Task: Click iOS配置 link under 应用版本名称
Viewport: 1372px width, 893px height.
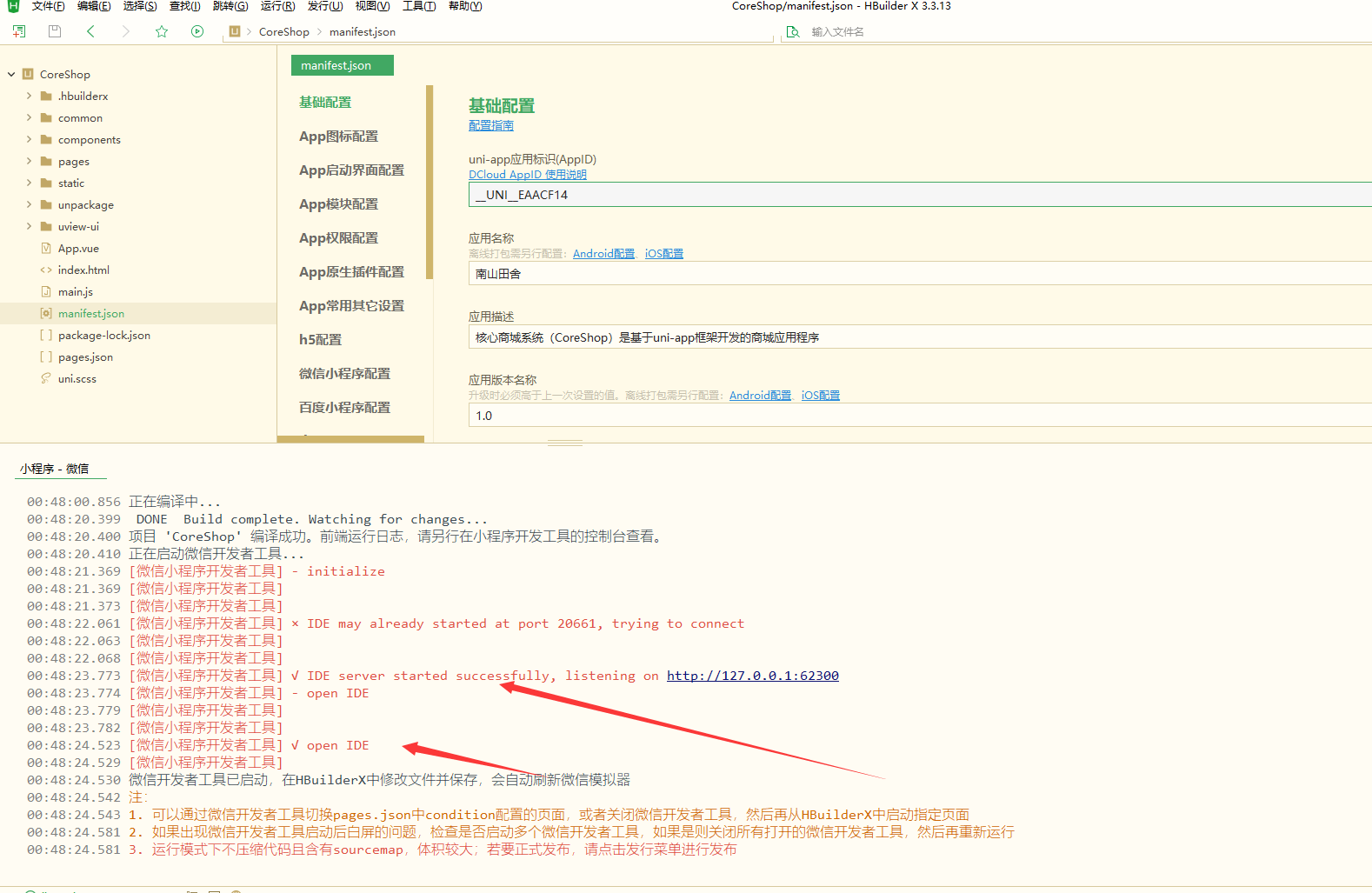Action: point(821,396)
